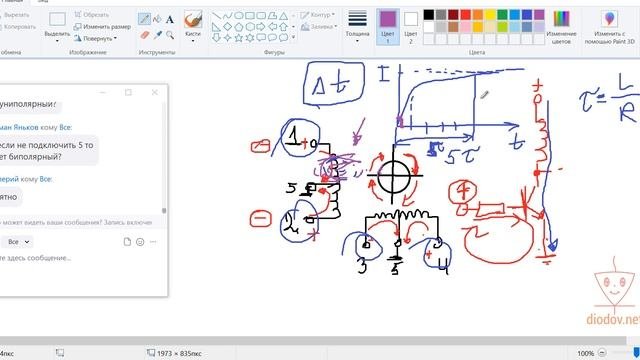Select the Fill with color bucket tool
The width and height of the screenshot is (640, 360).
tap(157, 19)
